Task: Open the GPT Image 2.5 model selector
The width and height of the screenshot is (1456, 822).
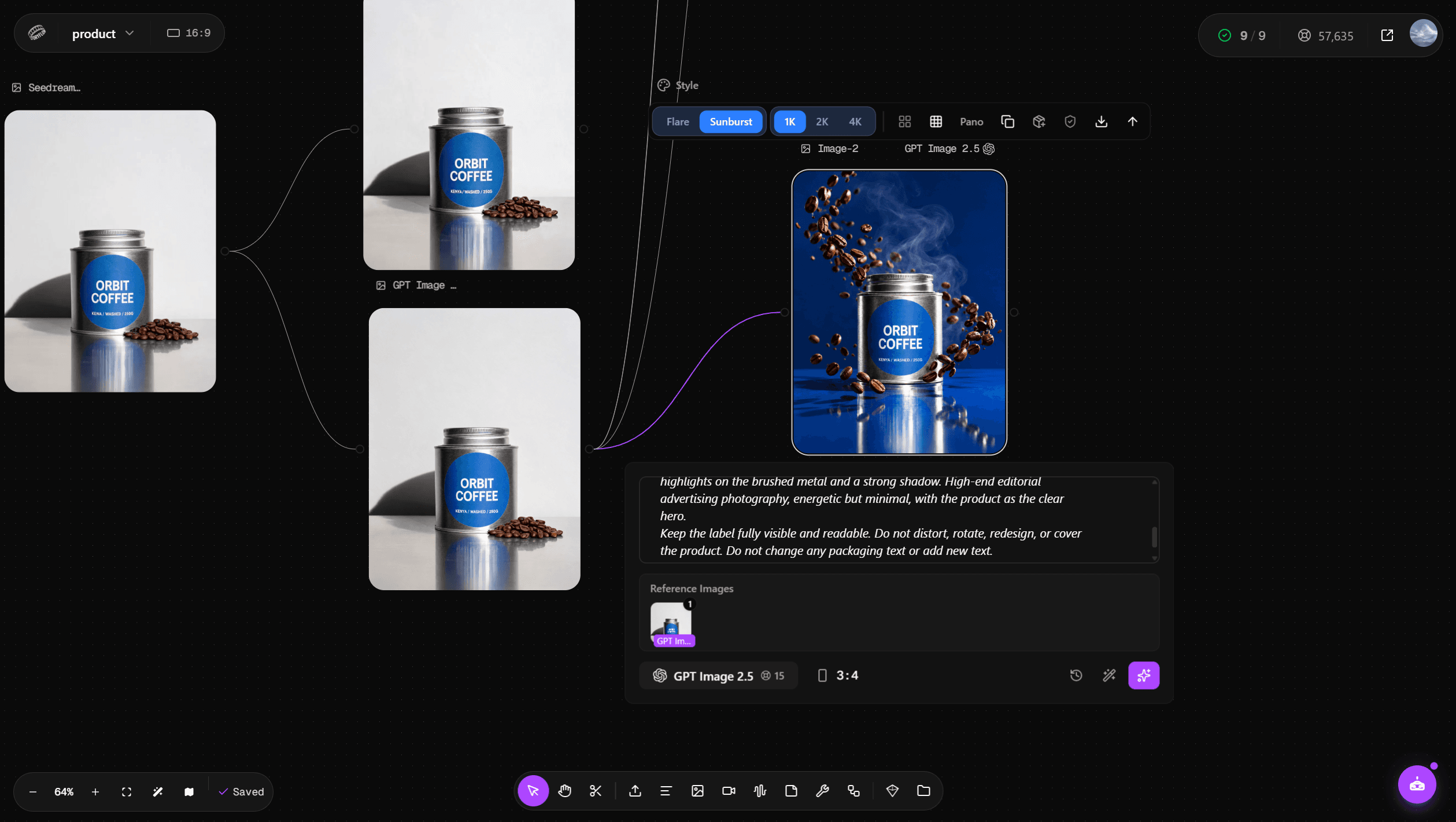Action: point(719,676)
